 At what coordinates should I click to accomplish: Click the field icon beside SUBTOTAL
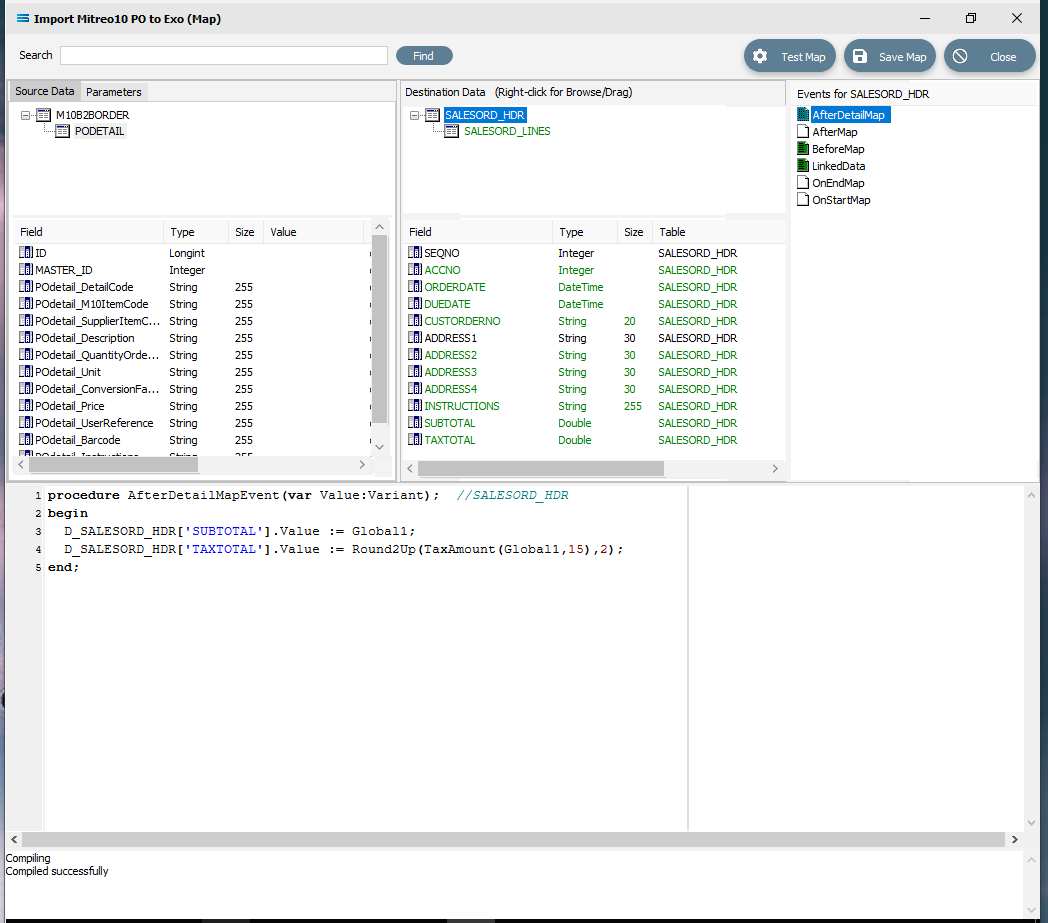pos(415,423)
